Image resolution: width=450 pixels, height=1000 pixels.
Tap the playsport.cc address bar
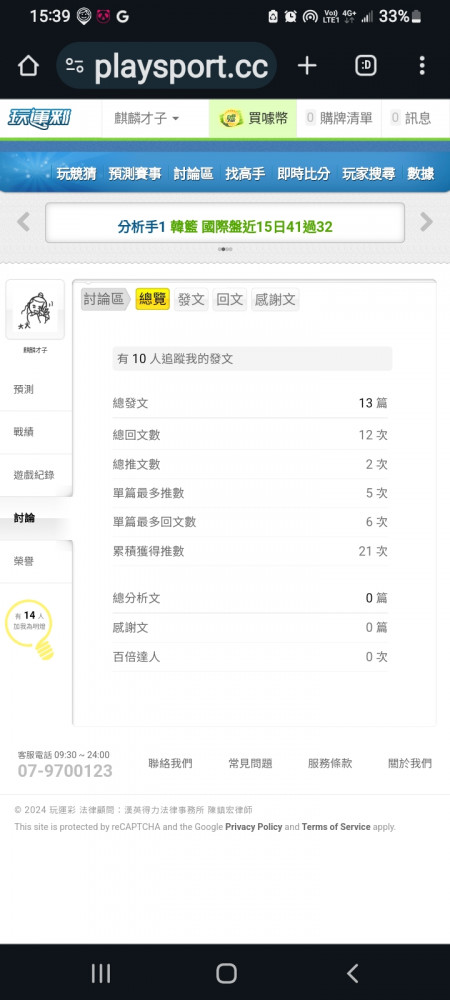[166, 66]
